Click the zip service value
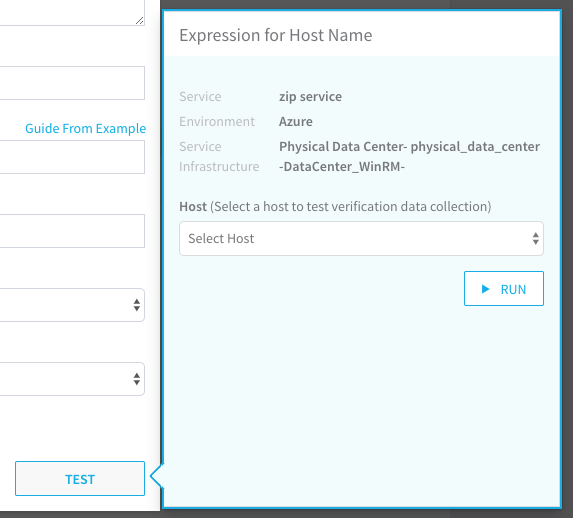The width and height of the screenshot is (573, 518). click(x=310, y=97)
